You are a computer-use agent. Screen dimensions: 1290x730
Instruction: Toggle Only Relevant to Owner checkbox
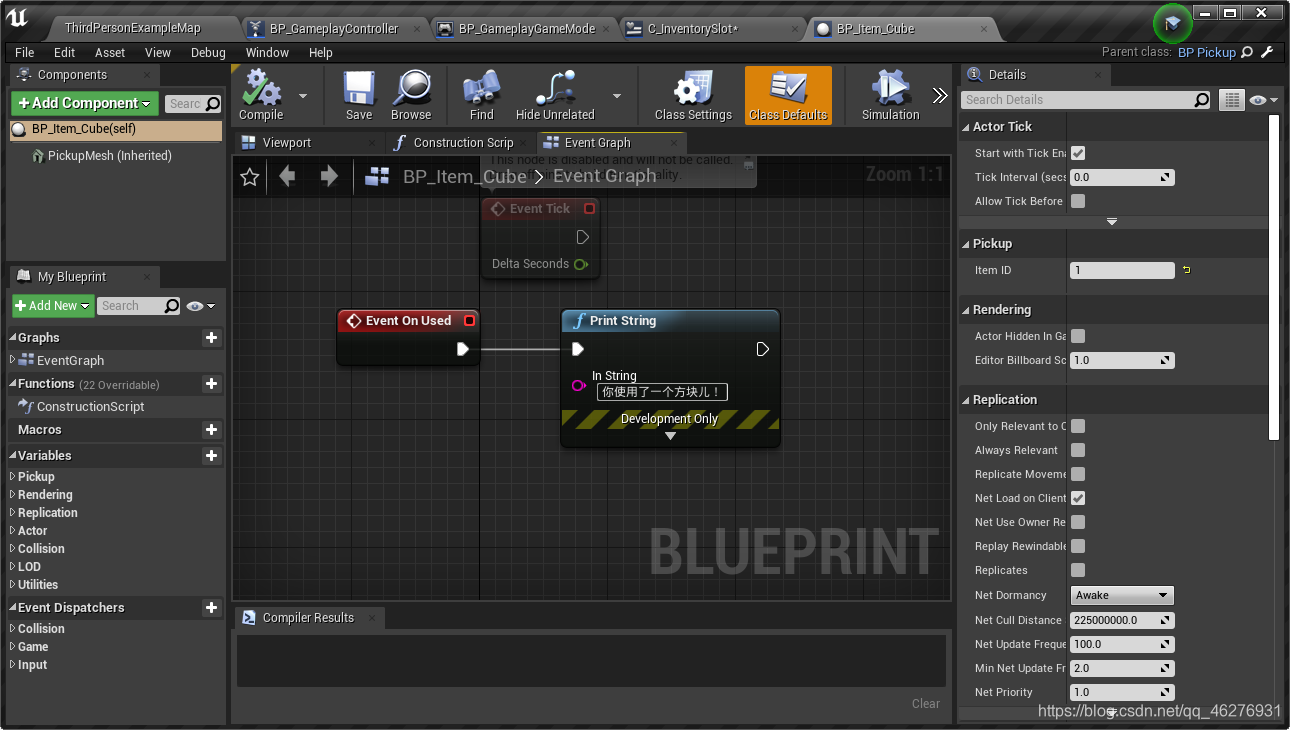[x=1078, y=426]
